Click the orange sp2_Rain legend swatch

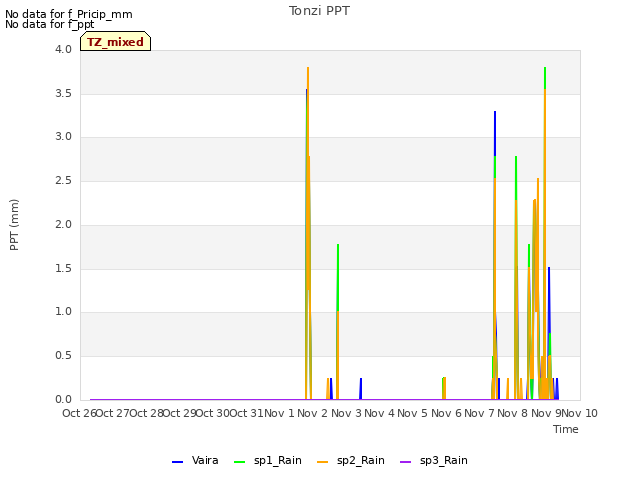[x=322, y=462]
